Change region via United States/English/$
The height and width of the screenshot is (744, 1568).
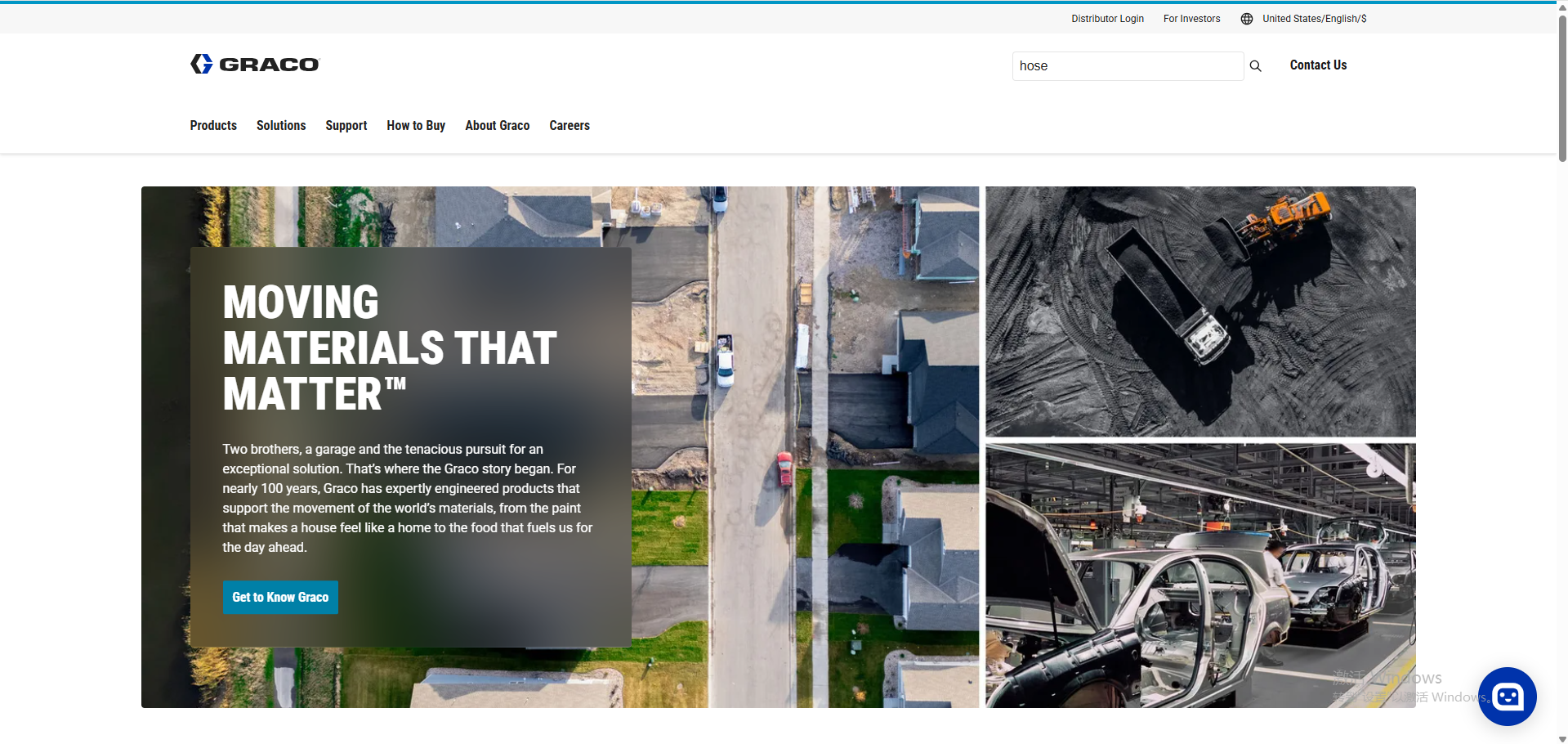point(1314,19)
